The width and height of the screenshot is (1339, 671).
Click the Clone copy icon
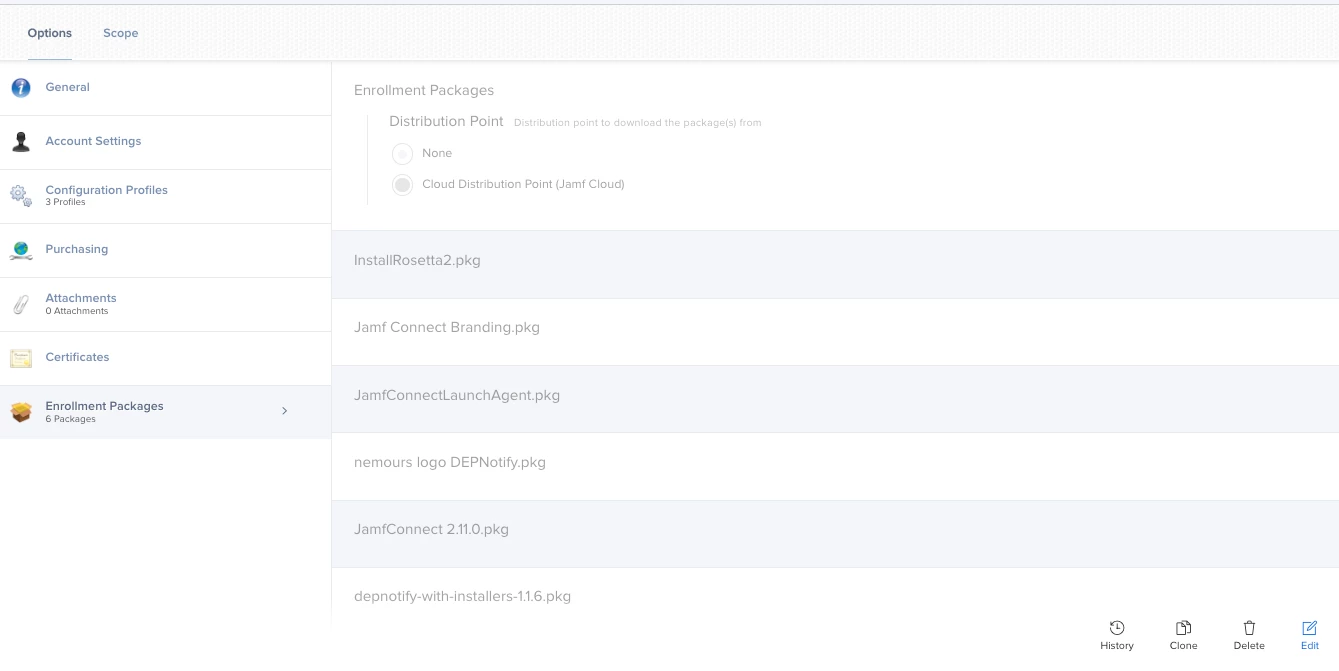click(1183, 628)
